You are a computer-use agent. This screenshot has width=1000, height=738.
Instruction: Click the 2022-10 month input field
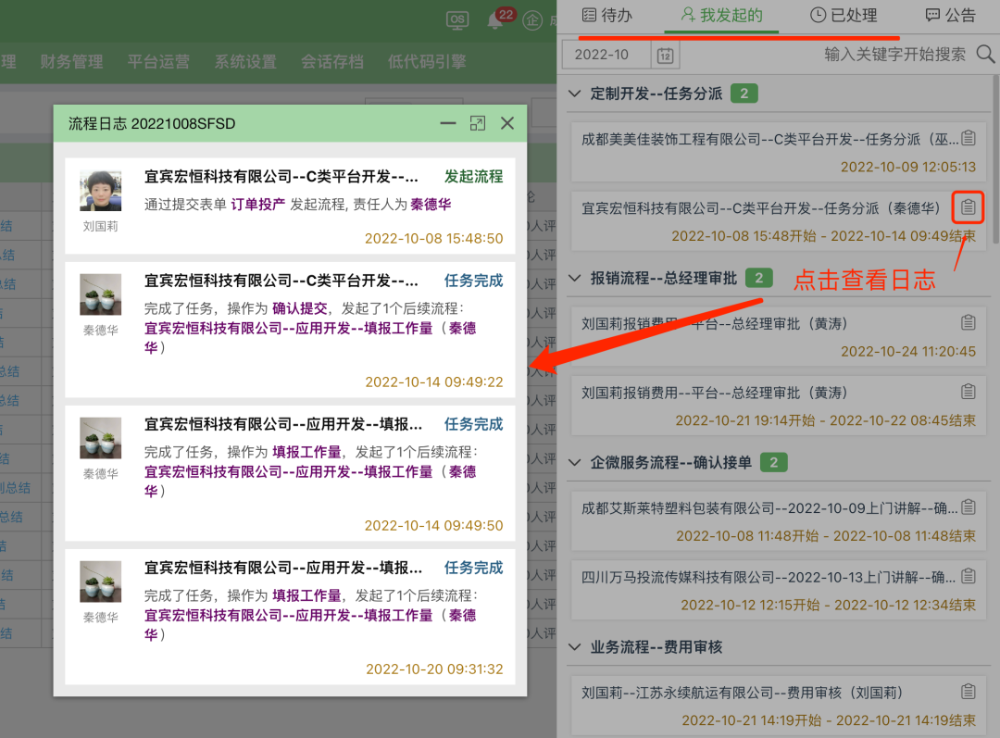click(x=606, y=55)
